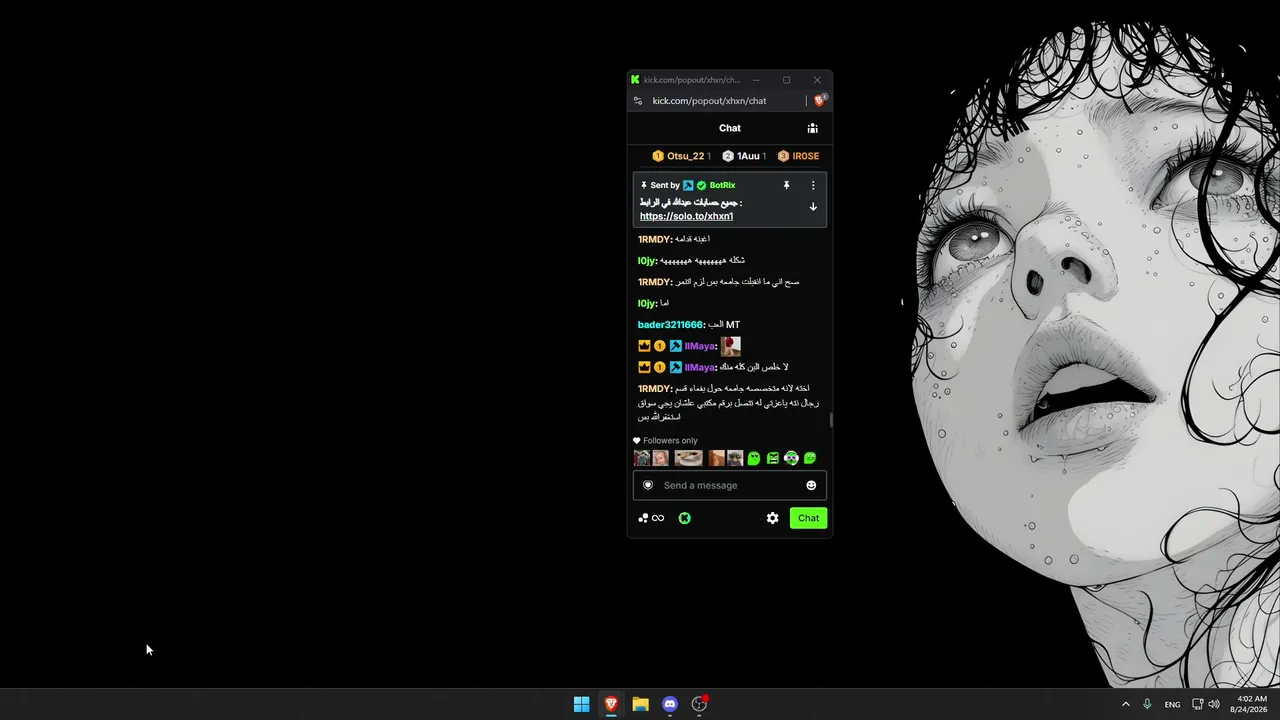The width and height of the screenshot is (1280, 720).
Task: Click the ENG language indicator
Action: tap(1172, 705)
